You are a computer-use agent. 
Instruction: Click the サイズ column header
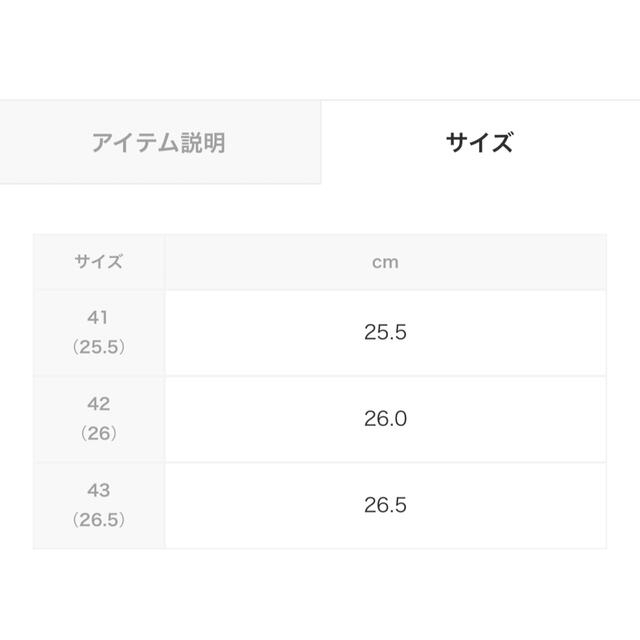(99, 262)
